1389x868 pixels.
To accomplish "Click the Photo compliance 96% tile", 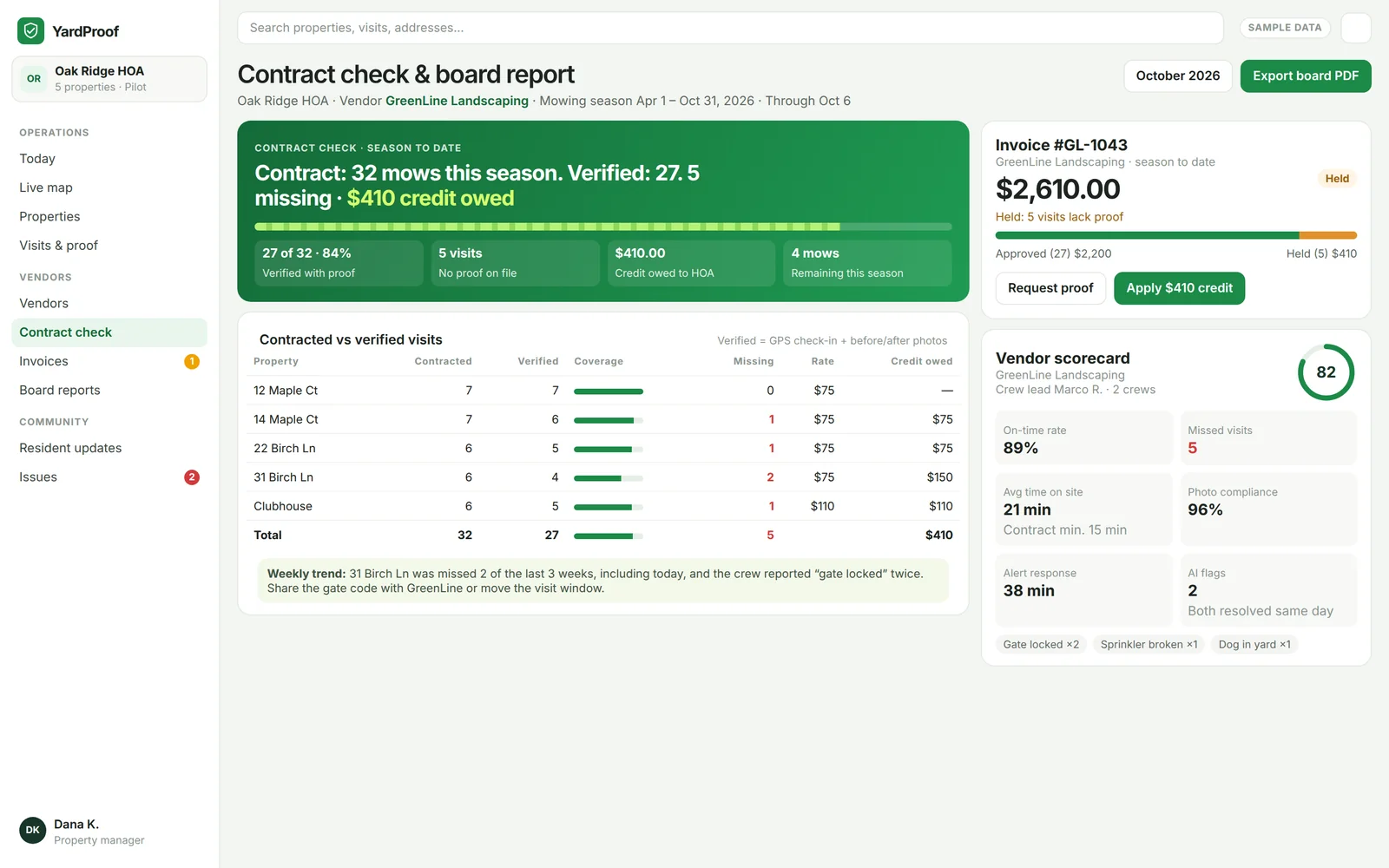I will click(x=1268, y=510).
